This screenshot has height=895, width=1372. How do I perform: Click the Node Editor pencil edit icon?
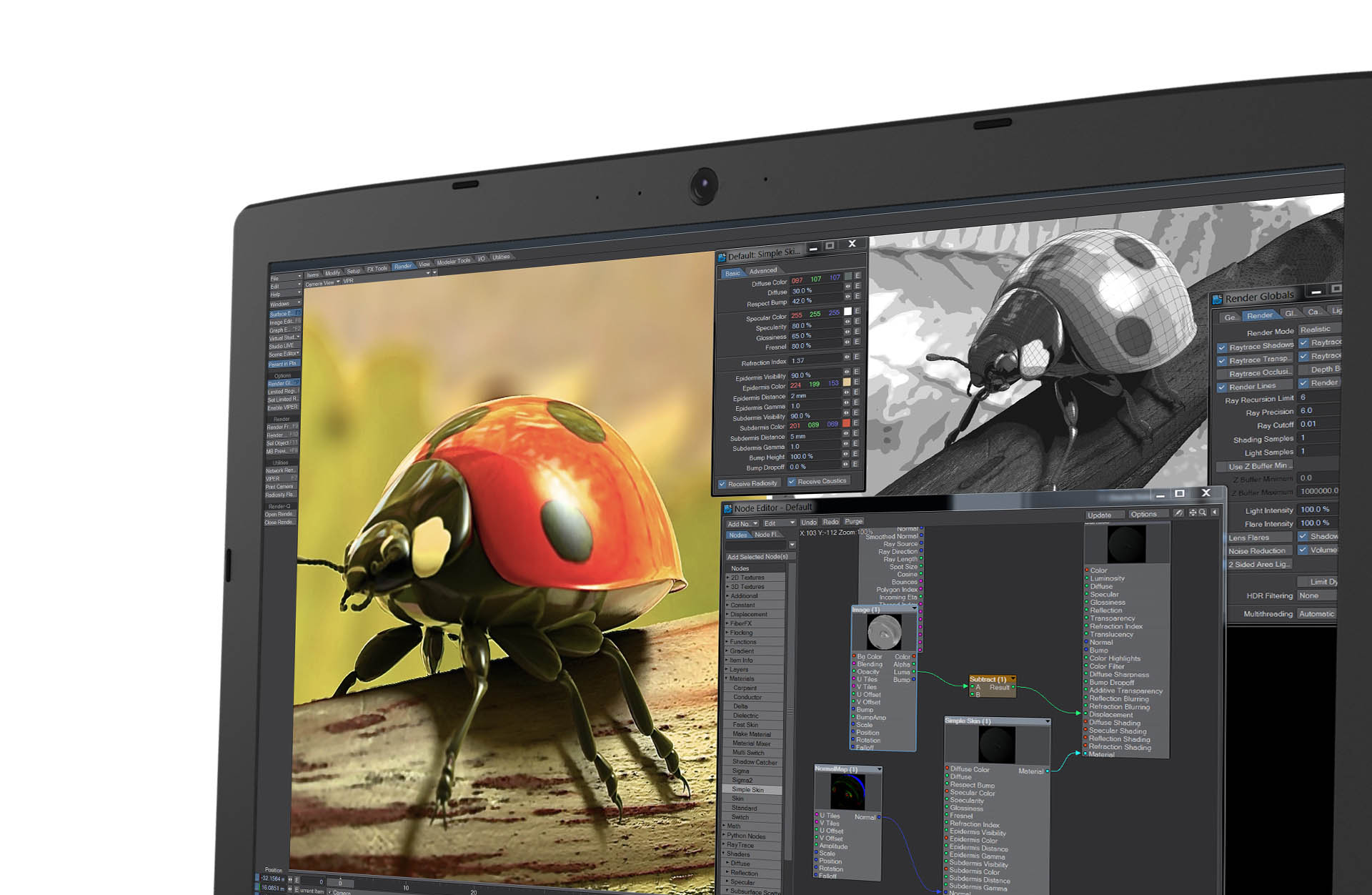(x=1179, y=513)
